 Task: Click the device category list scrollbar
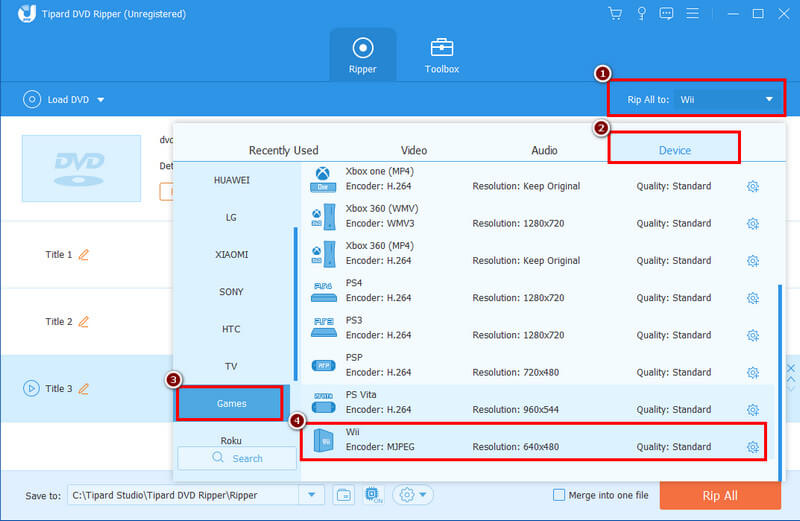[x=295, y=304]
